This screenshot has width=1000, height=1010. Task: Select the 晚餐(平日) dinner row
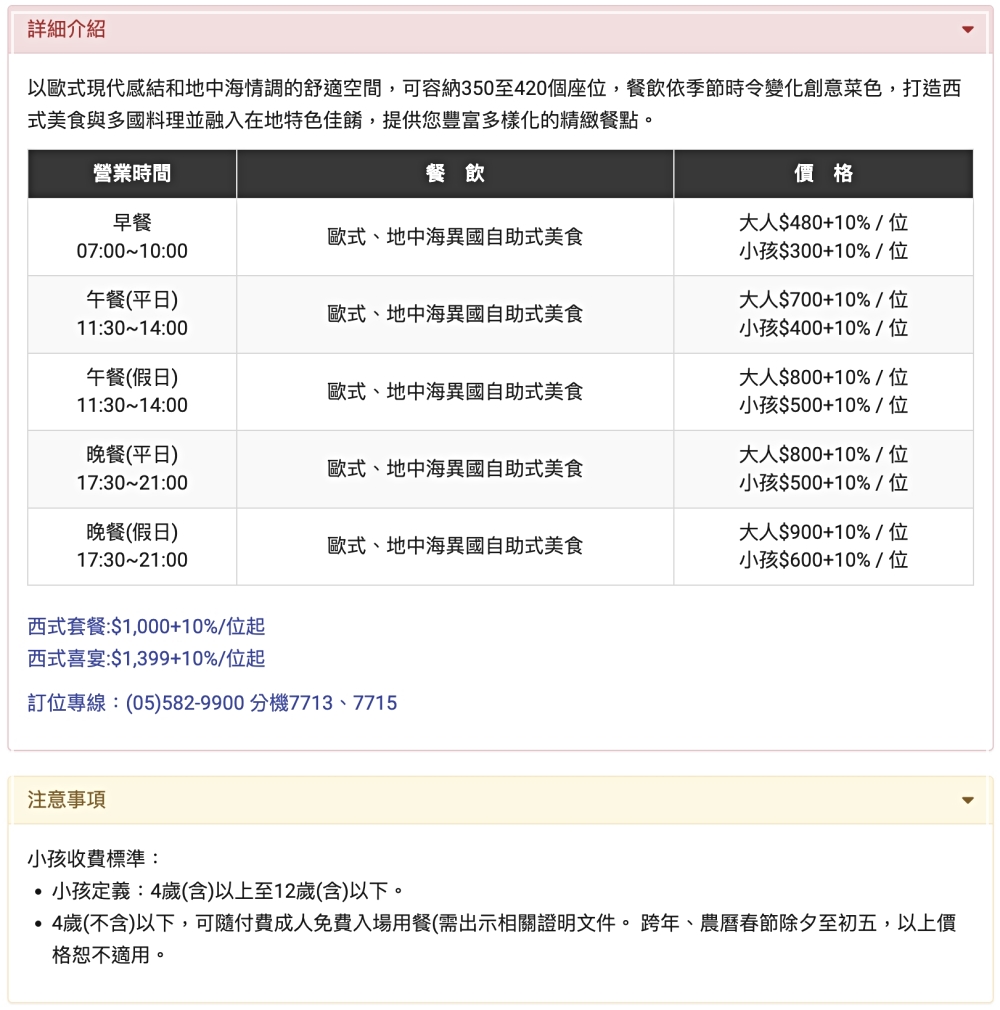click(131, 468)
